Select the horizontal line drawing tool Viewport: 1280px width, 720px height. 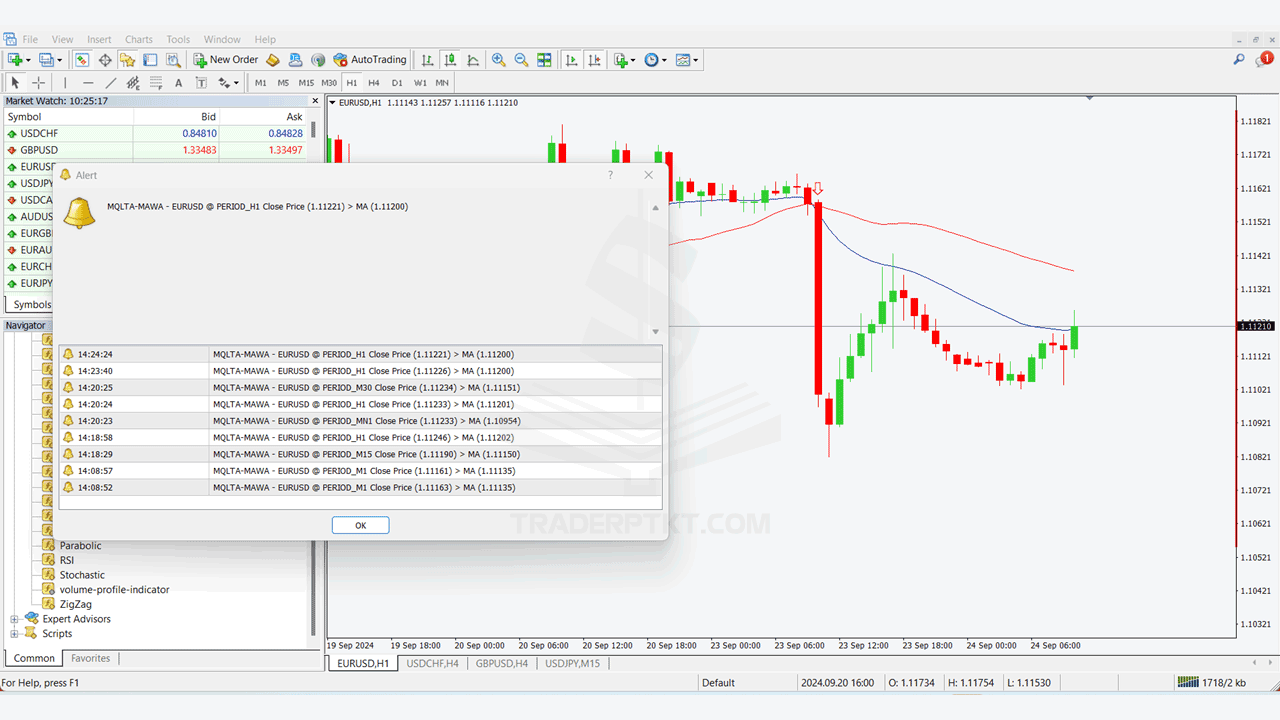tap(88, 83)
